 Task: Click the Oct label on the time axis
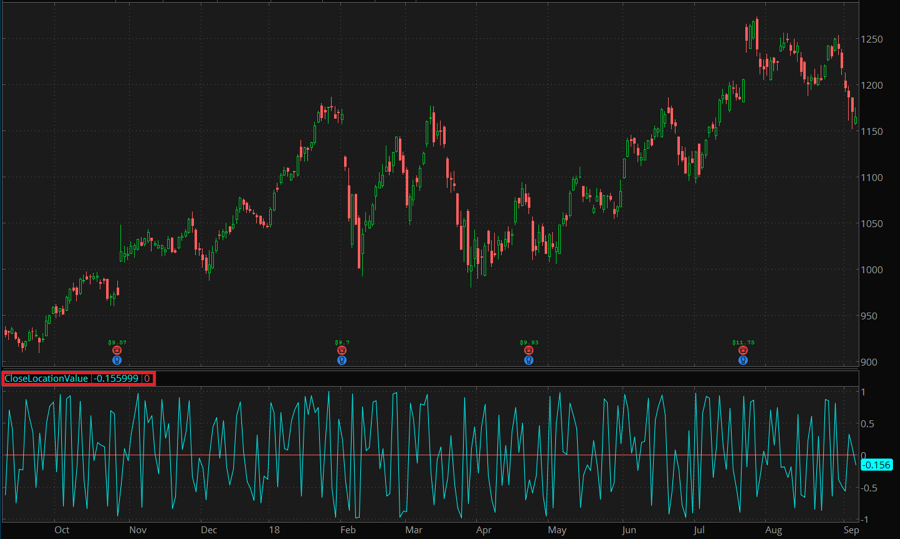tap(62, 530)
